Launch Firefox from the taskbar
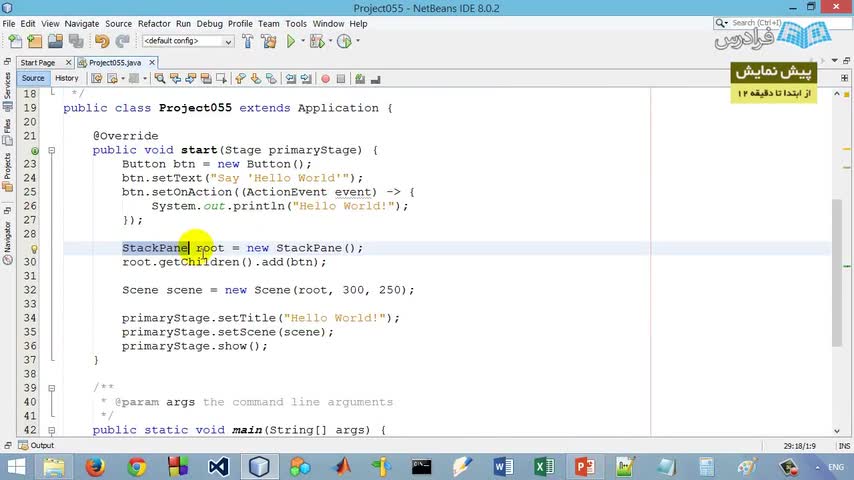Screen dimensions: 854x480 click(95, 467)
